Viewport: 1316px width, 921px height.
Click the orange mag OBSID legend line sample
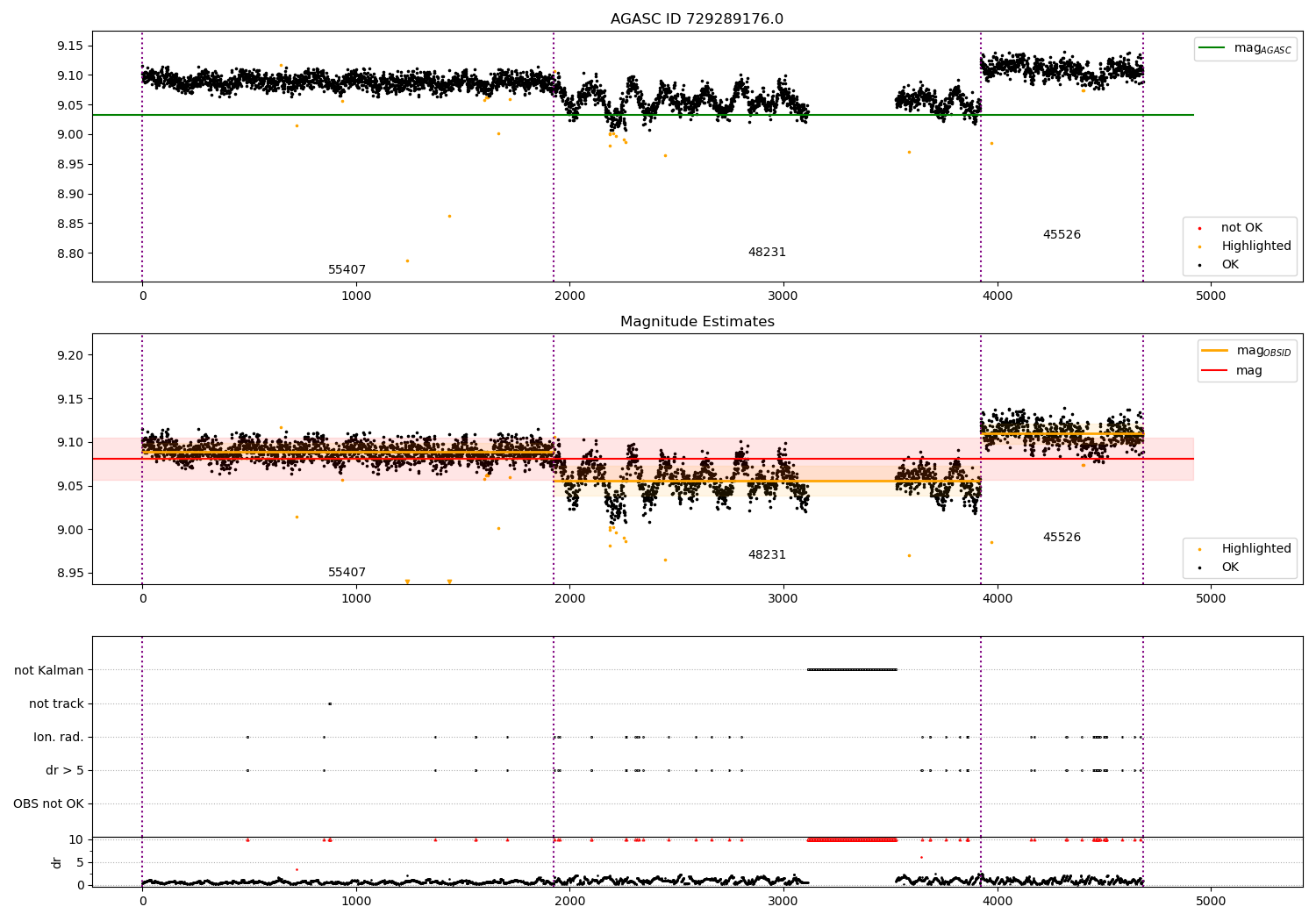click(1215, 350)
